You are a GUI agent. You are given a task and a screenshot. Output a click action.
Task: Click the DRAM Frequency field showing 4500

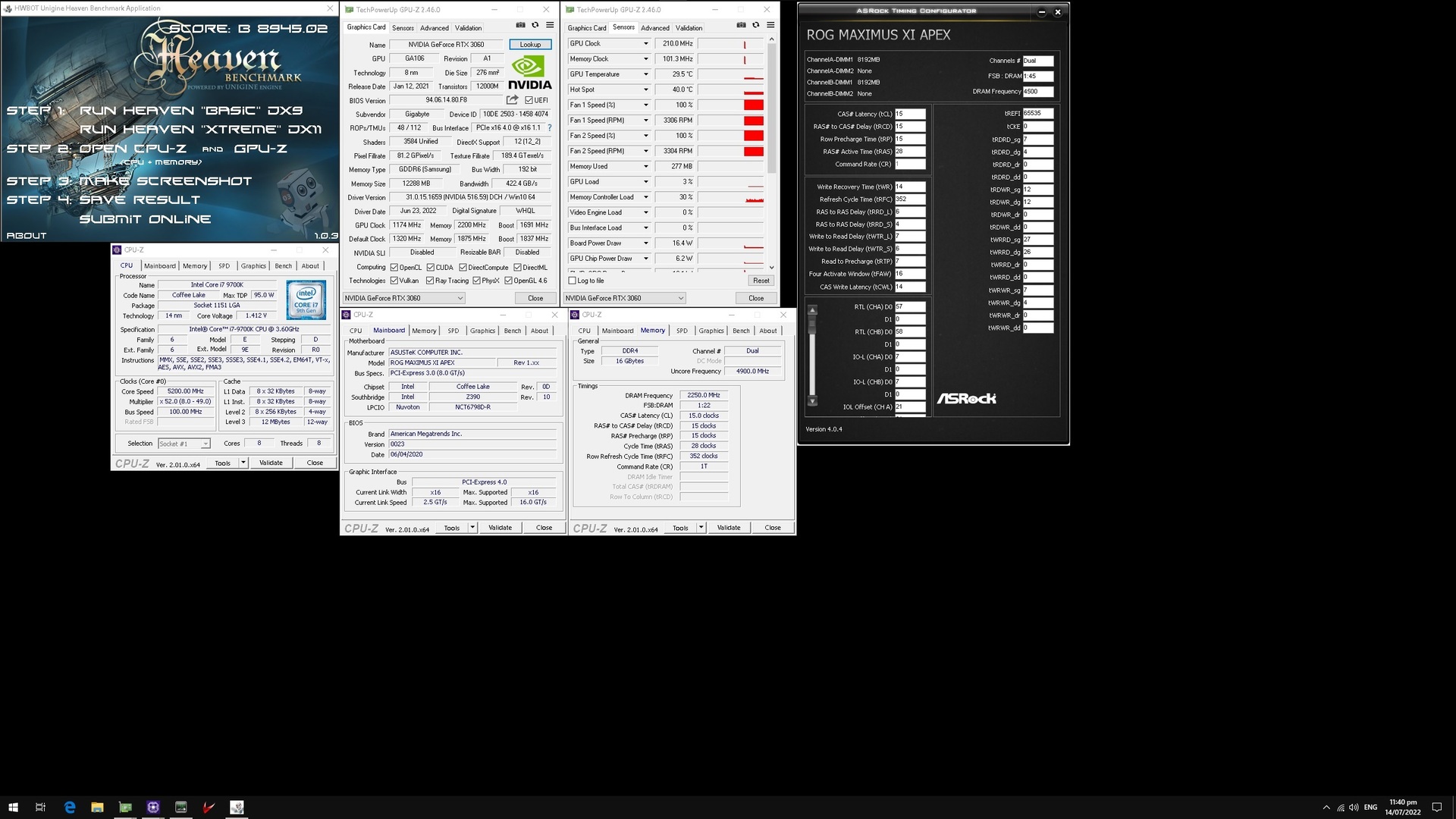(x=1037, y=92)
